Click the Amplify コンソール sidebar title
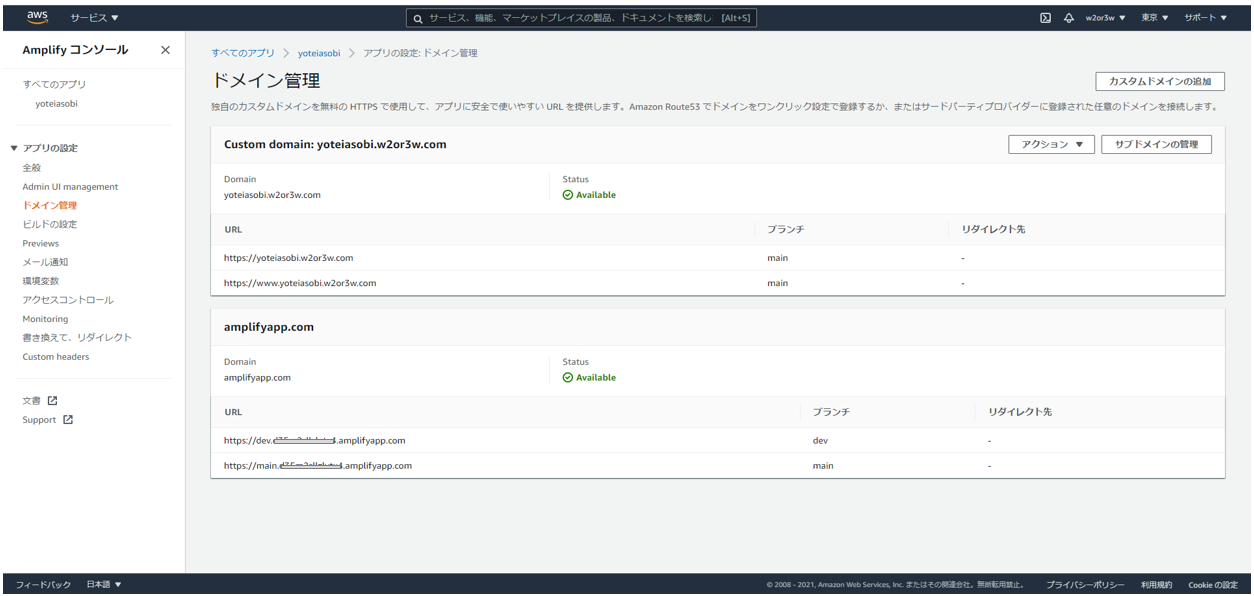This screenshot has width=1254, height=596. pyautogui.click(x=75, y=50)
